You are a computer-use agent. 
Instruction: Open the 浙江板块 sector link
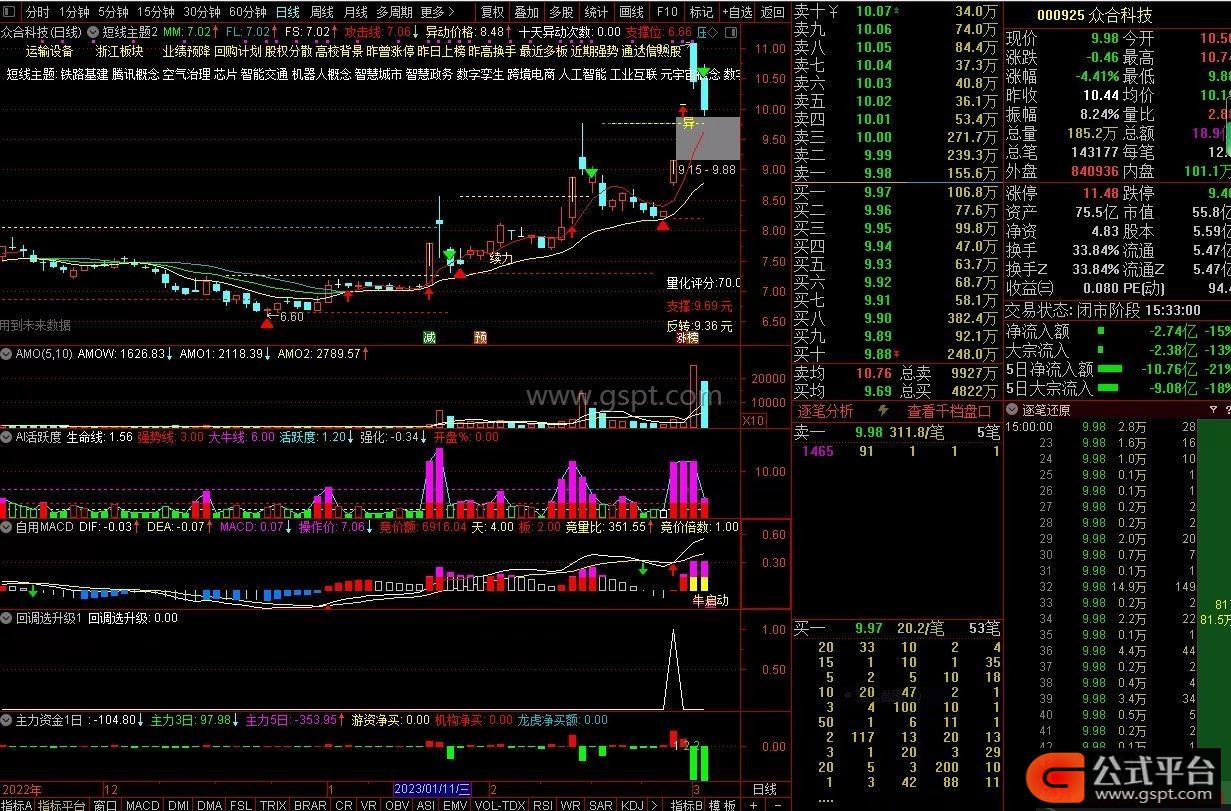pyautogui.click(x=119, y=51)
